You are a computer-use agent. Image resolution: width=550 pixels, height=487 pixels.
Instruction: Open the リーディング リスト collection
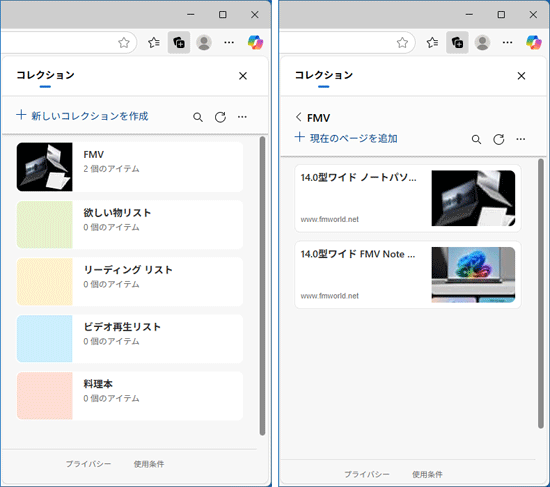[x=130, y=282]
